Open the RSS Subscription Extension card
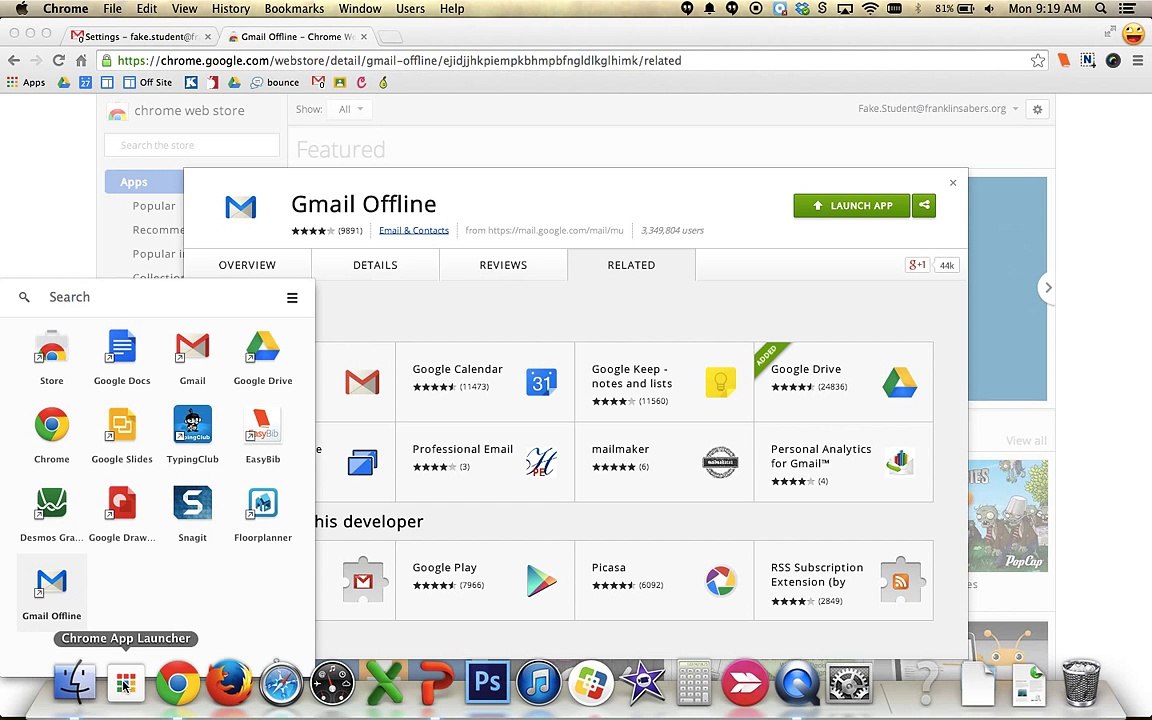 pyautogui.click(x=843, y=580)
